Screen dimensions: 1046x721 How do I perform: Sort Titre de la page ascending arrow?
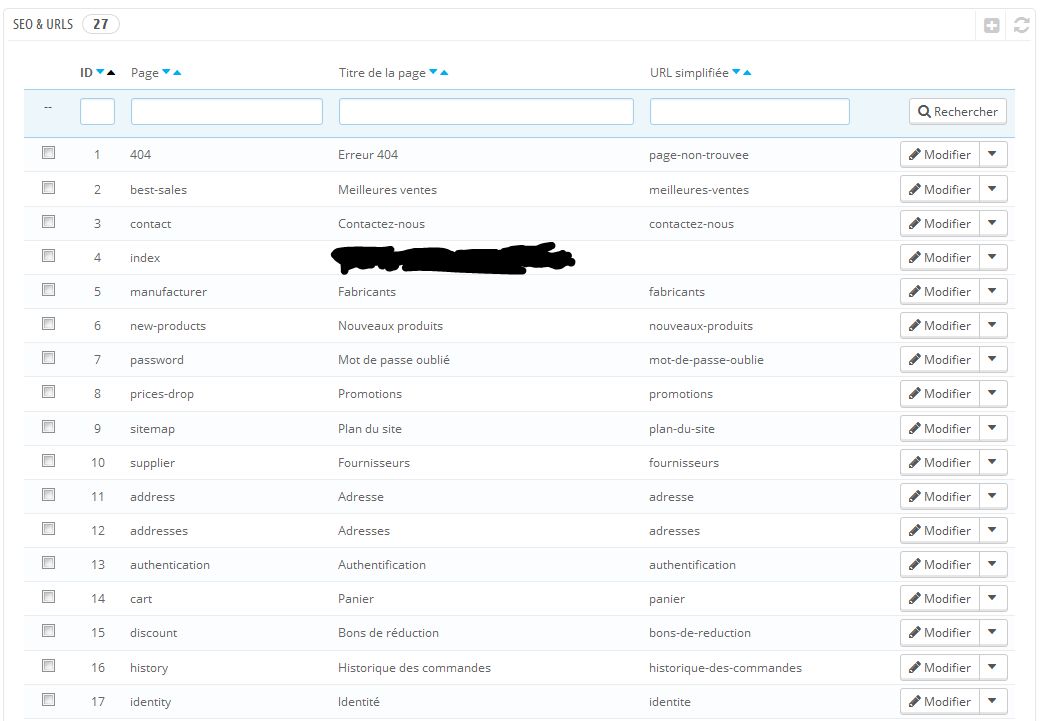[444, 72]
